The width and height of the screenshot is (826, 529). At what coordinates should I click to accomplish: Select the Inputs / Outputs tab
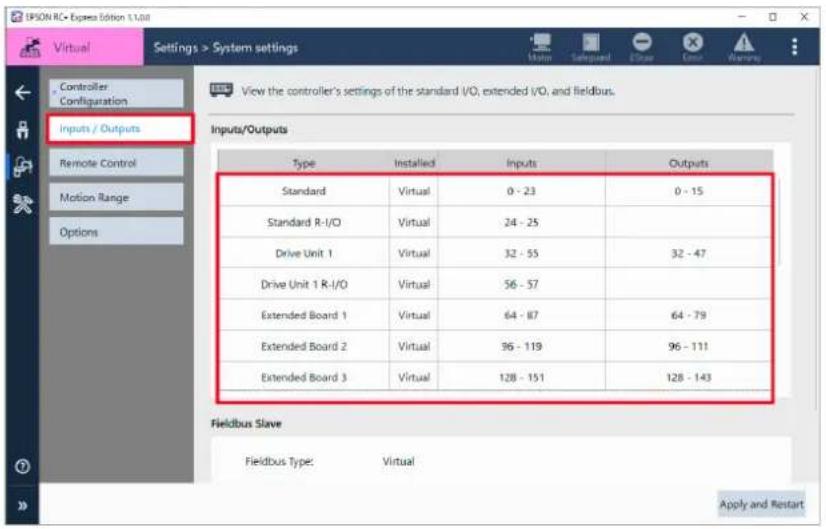pyautogui.click(x=119, y=129)
